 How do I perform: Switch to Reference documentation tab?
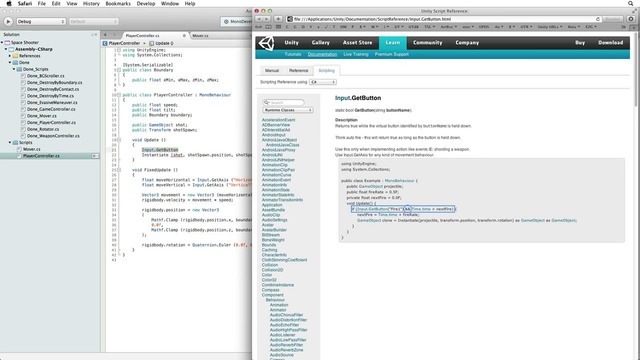point(298,71)
